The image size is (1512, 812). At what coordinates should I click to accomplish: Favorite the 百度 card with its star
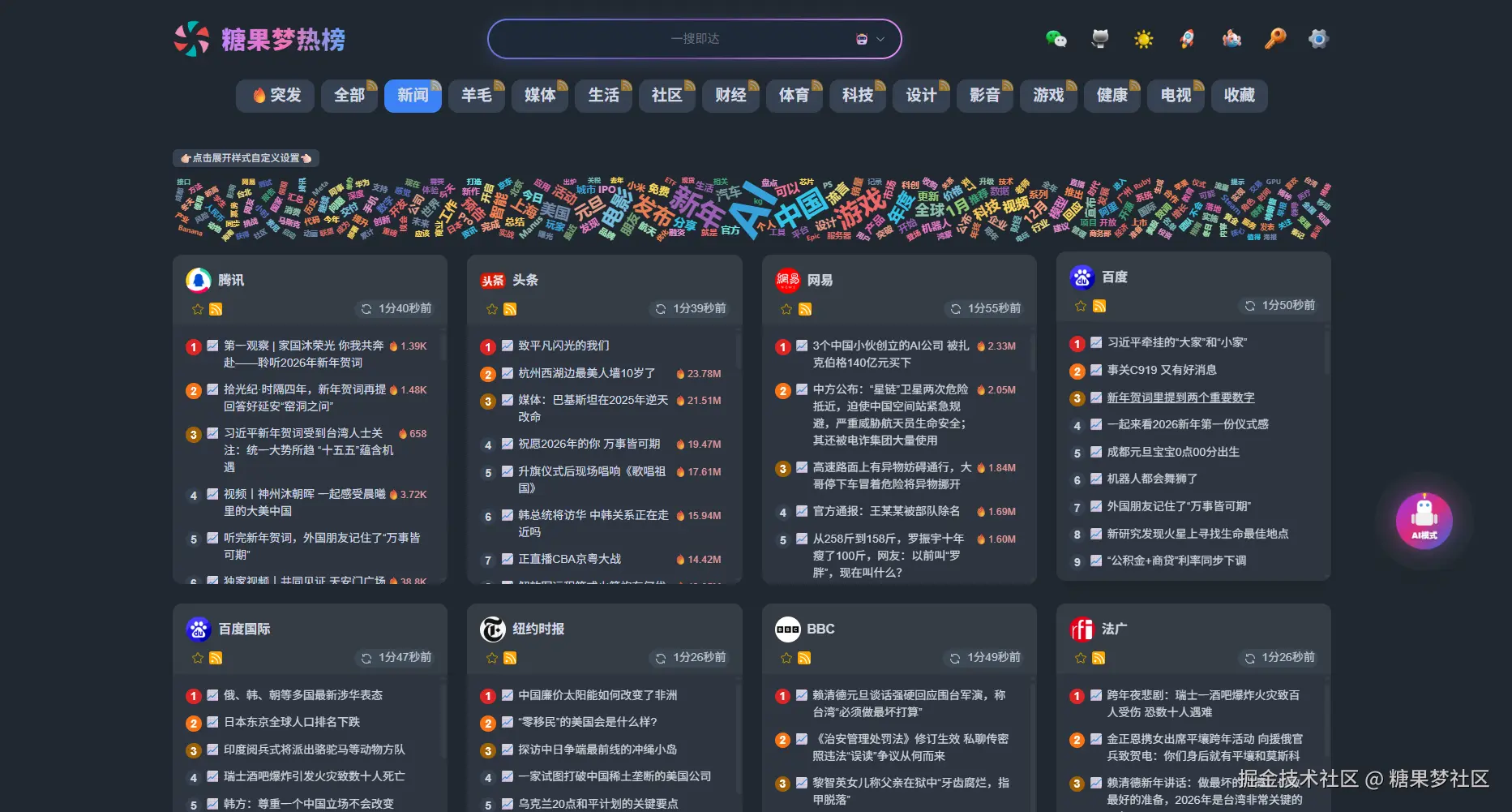(1081, 306)
